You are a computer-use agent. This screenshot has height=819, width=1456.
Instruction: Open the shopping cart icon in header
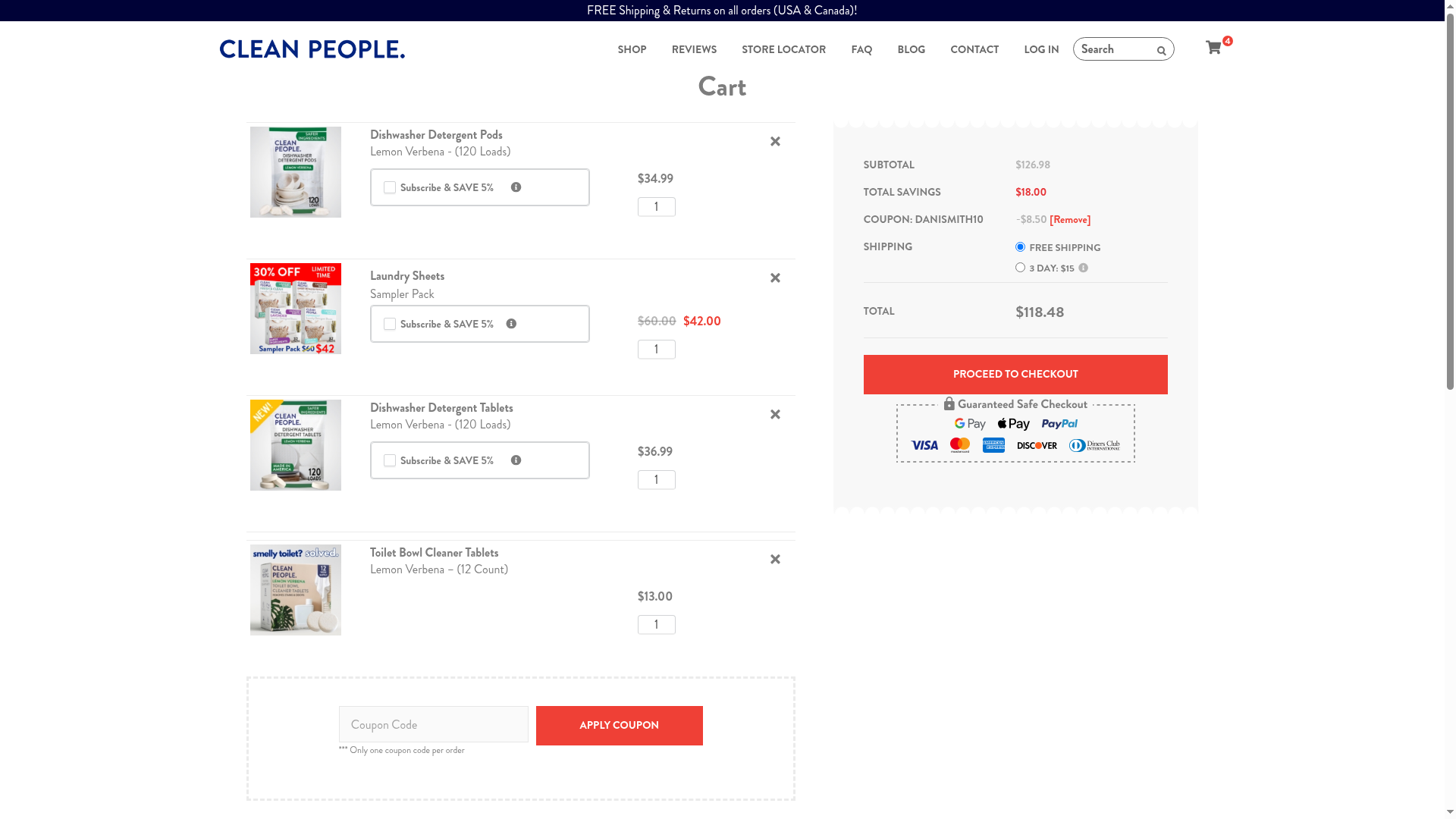coord(1213,48)
